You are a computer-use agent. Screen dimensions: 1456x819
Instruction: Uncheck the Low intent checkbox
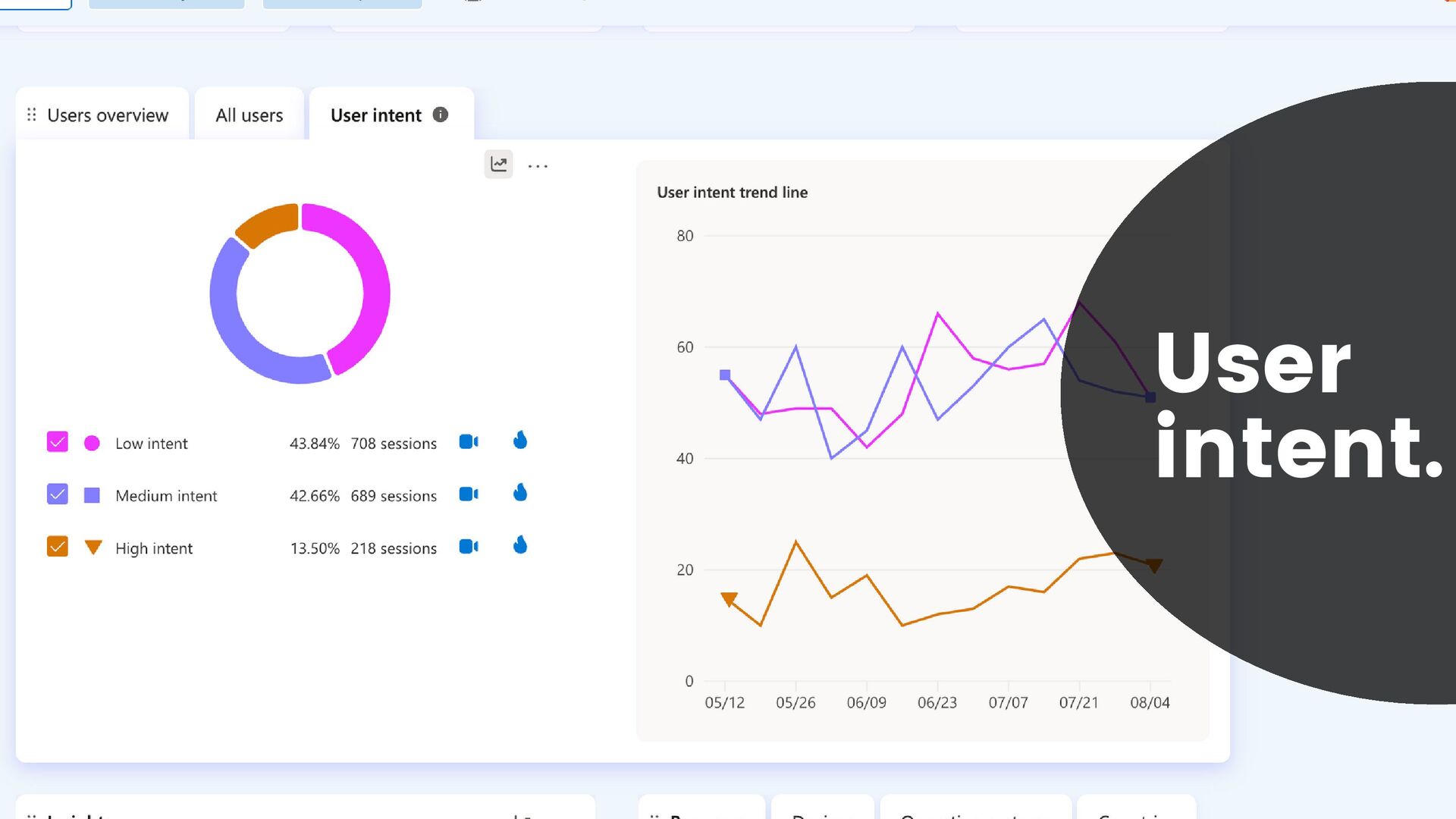click(x=58, y=442)
